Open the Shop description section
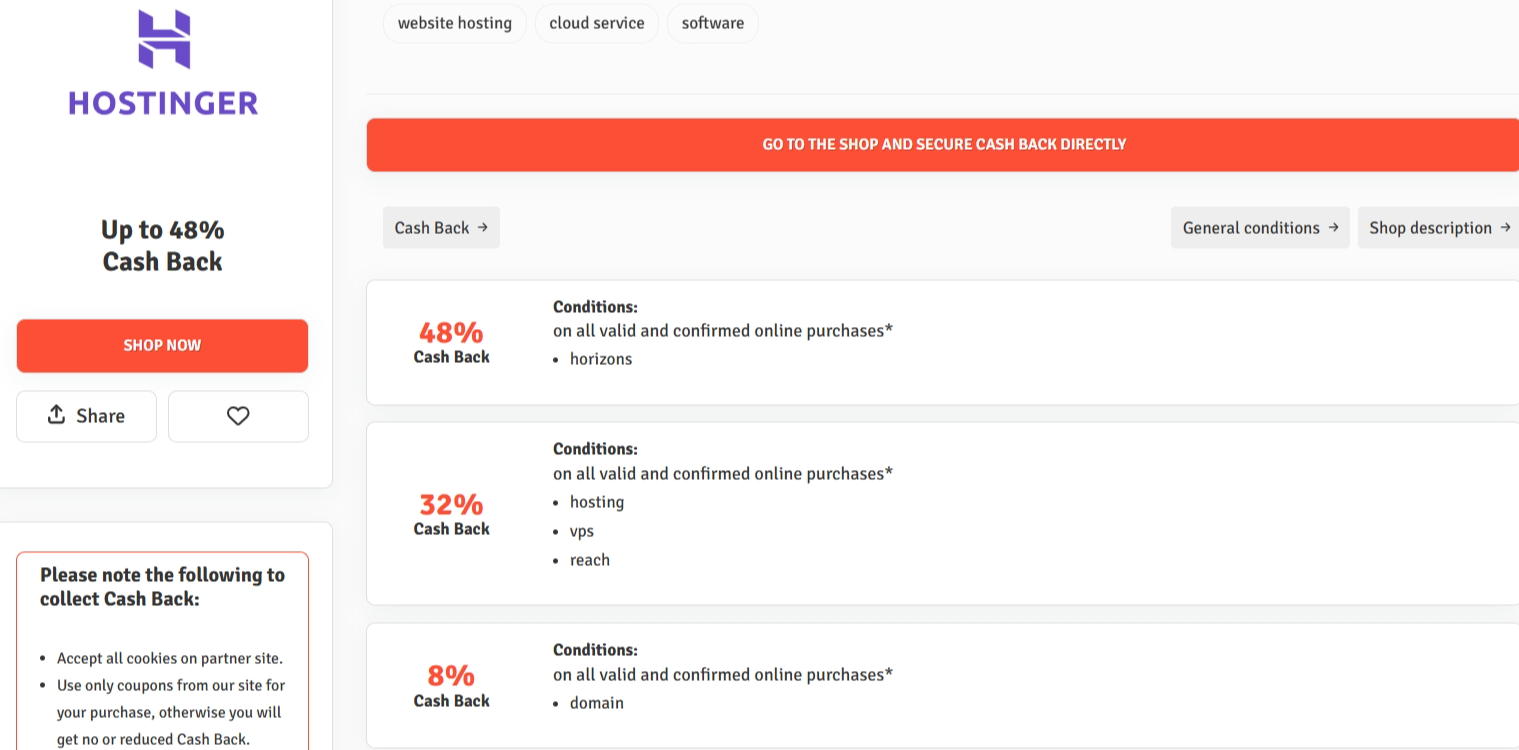1519x750 pixels. click(x=1430, y=228)
